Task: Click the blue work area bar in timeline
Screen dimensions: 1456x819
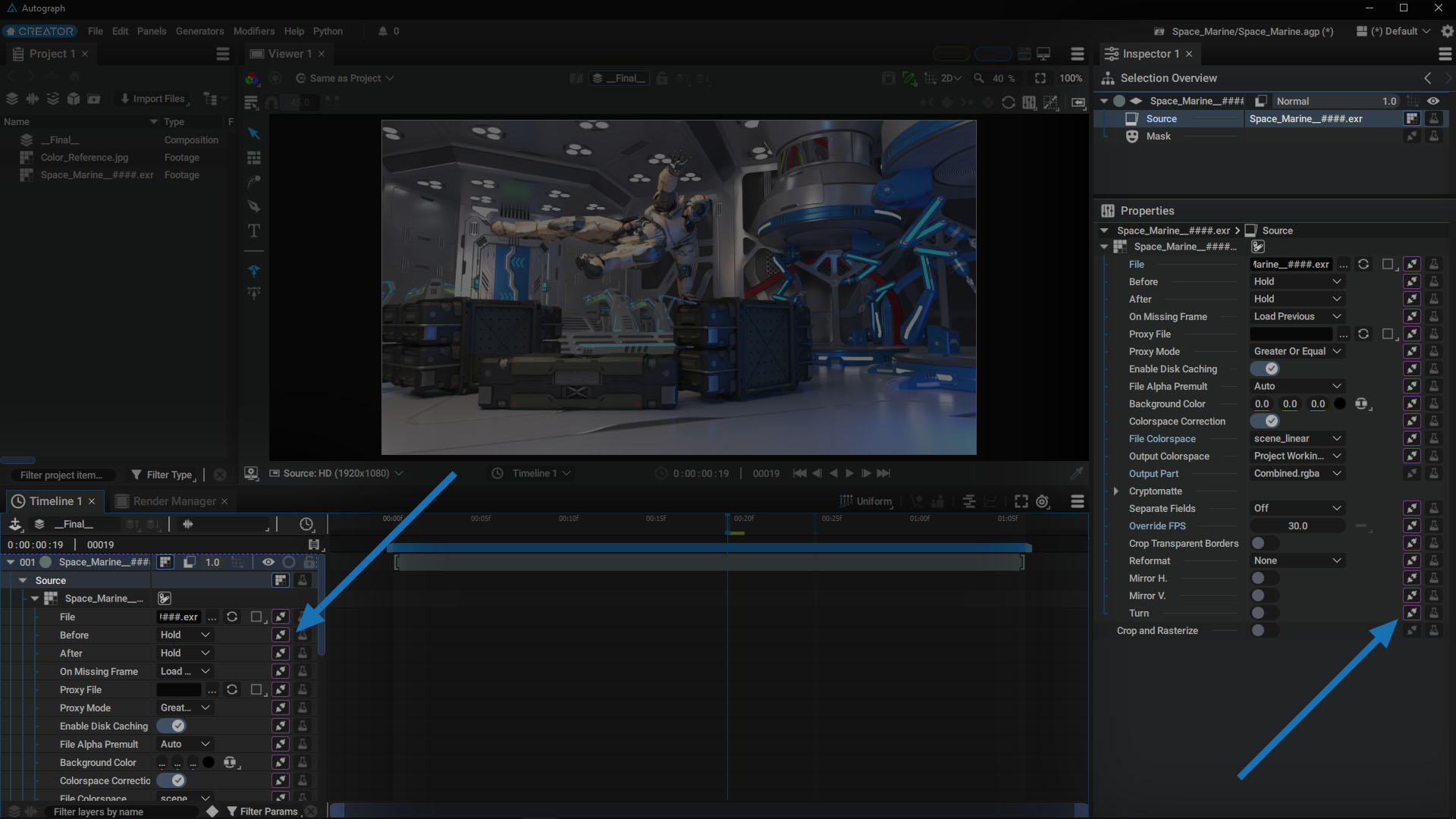Action: point(709,547)
